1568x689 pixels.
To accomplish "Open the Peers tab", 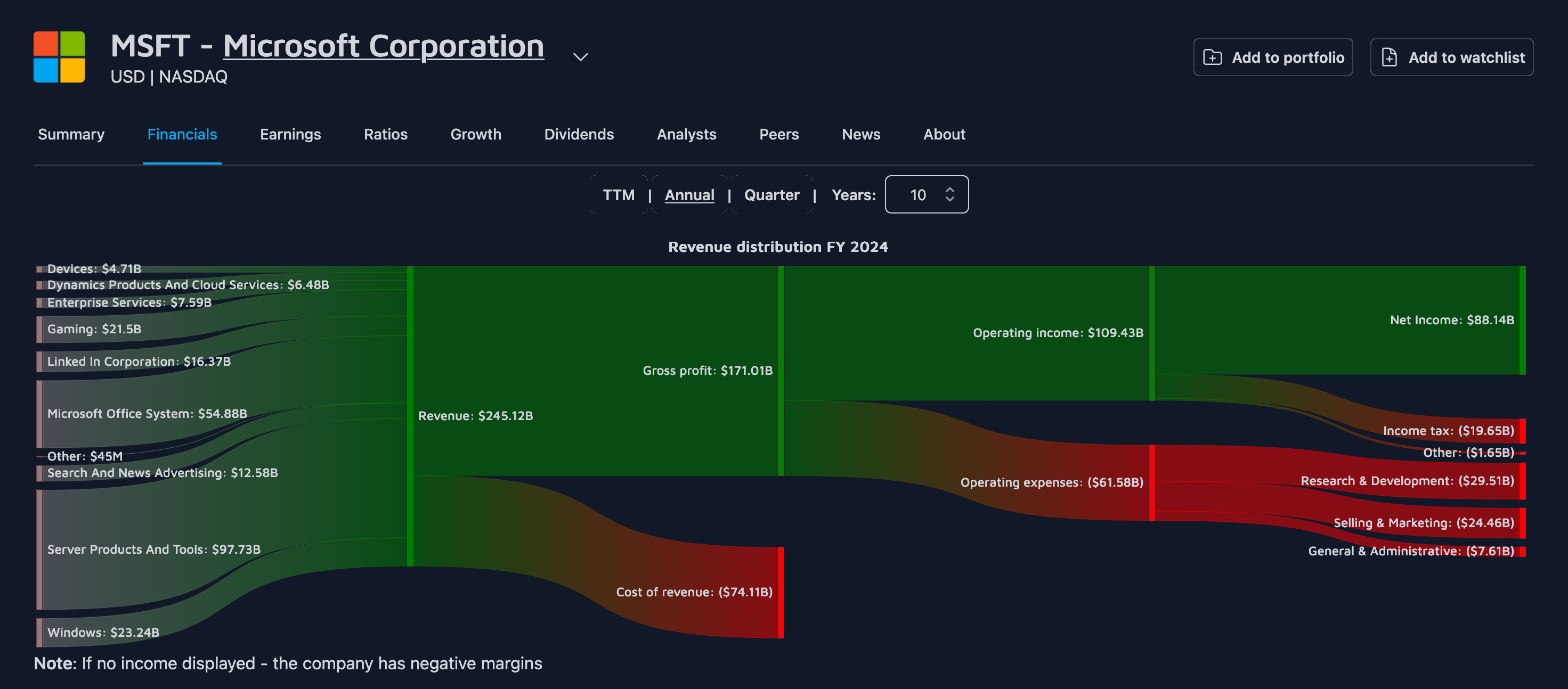I will tap(778, 134).
